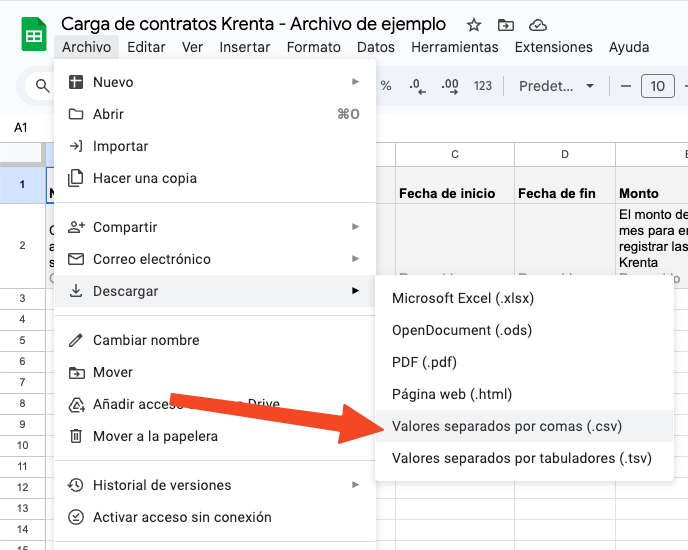
Task: Expand Historial de versiones submenu arrow
Action: click(355, 485)
